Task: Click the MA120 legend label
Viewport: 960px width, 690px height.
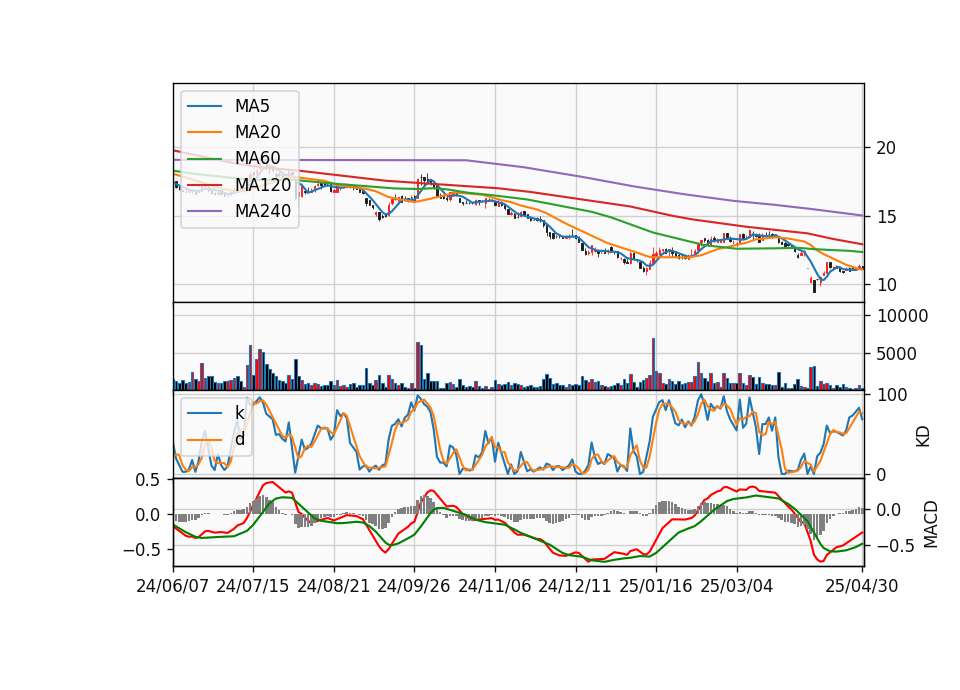Action: pos(263,185)
